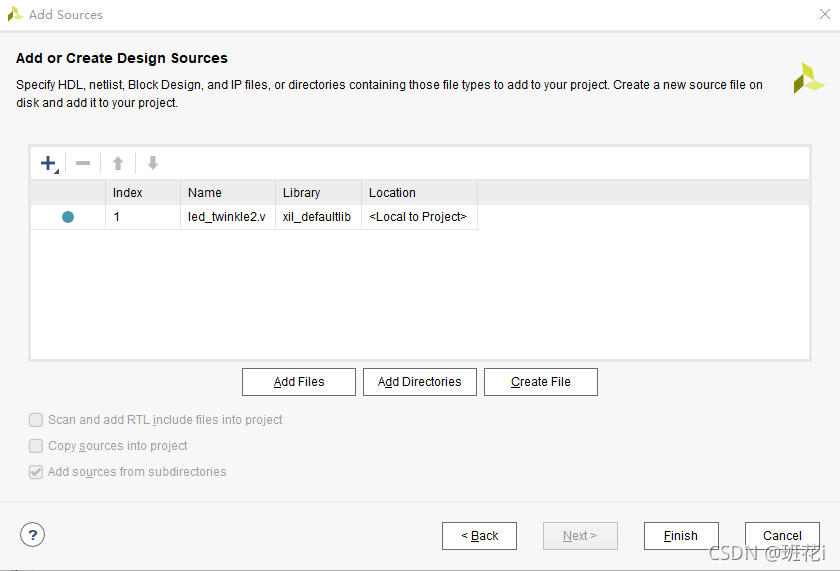Click the minus Remove icon in the toolbar
Image resolution: width=840 pixels, height=571 pixels.
pos(83,163)
